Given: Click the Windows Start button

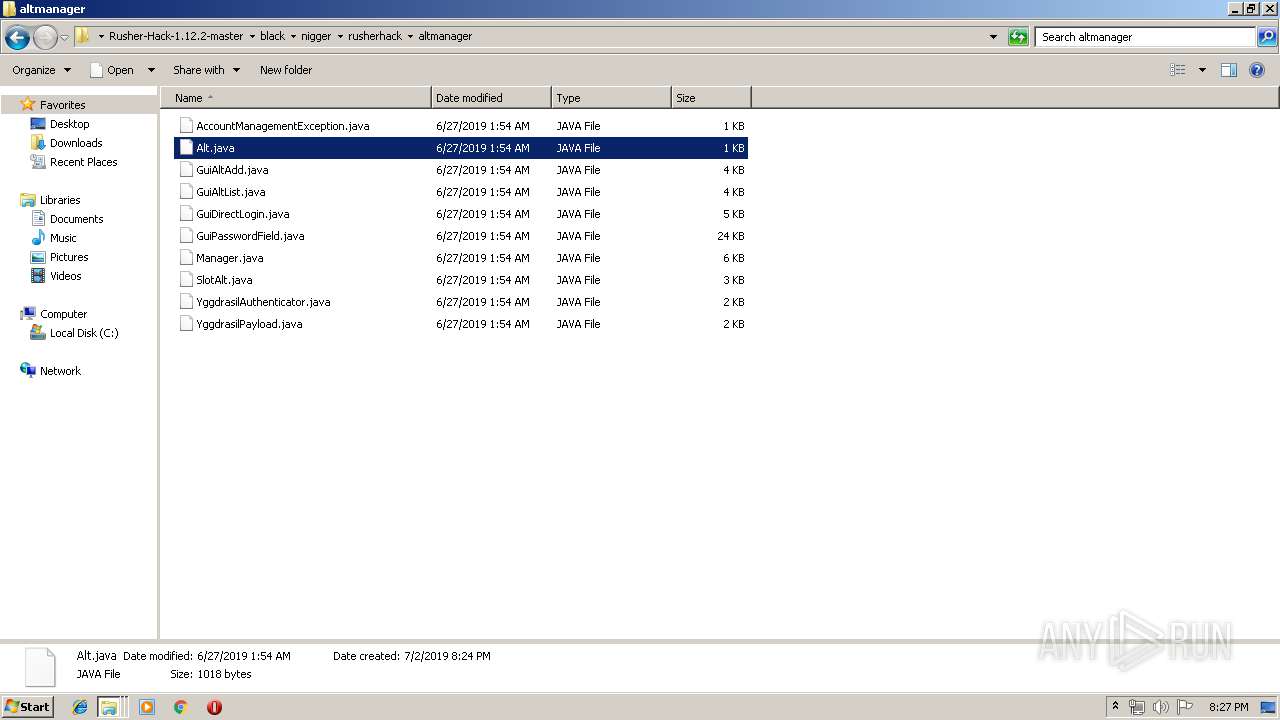Looking at the screenshot, I should [x=27, y=707].
